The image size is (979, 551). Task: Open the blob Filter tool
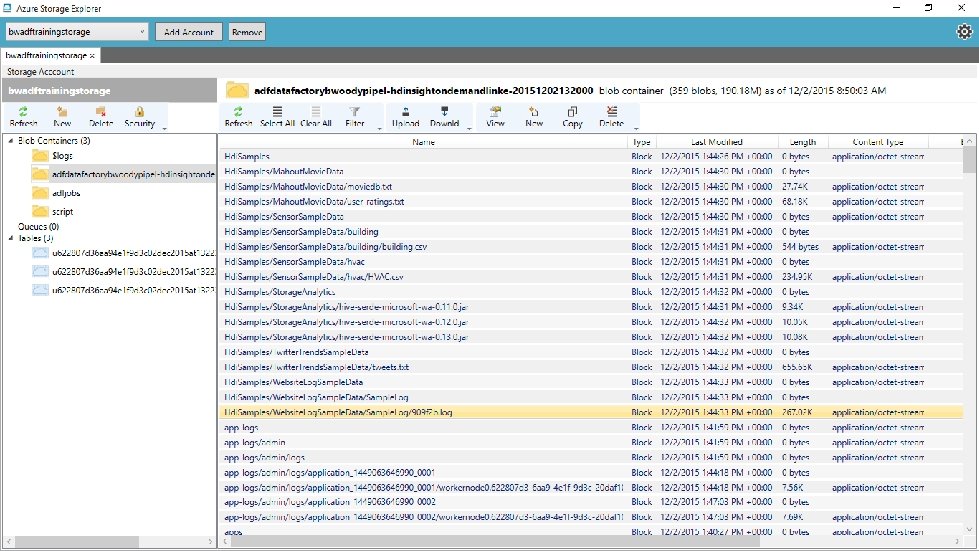tap(355, 117)
